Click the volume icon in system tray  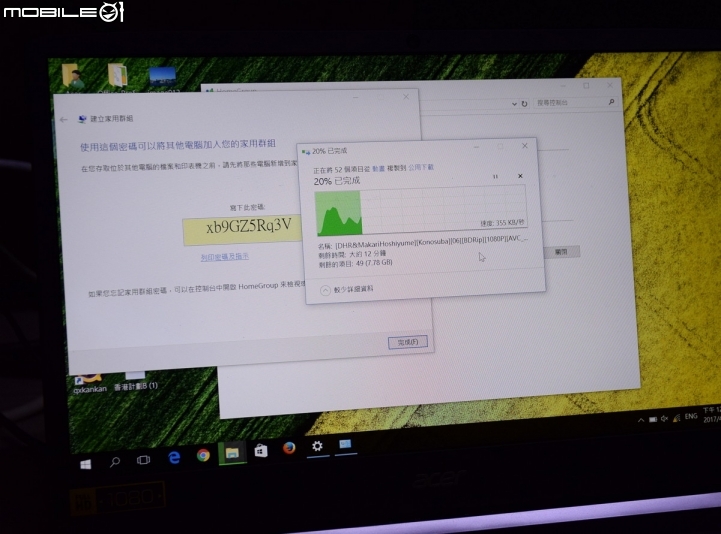[x=664, y=419]
